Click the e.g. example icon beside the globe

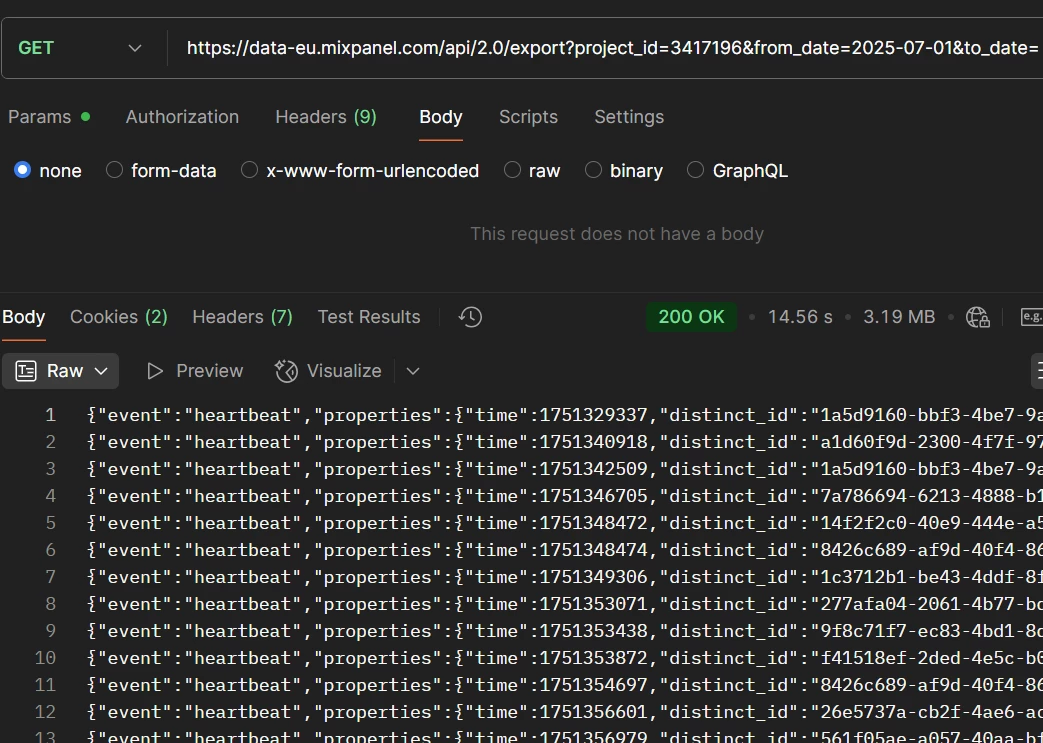coord(1032,317)
